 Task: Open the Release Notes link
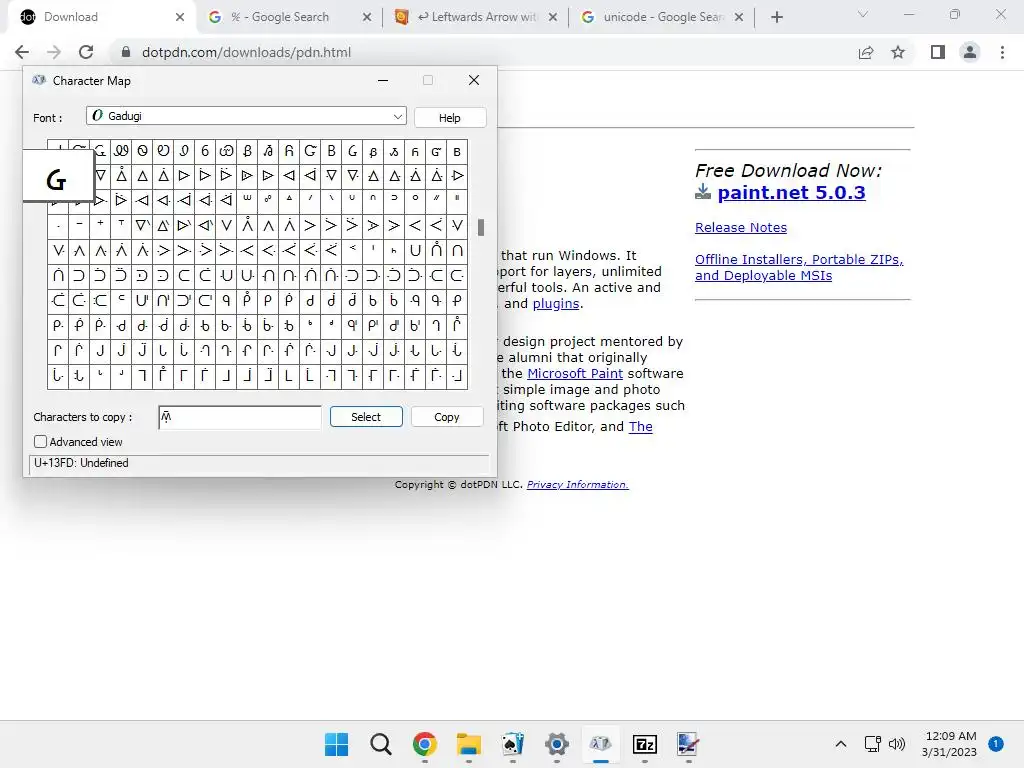pyautogui.click(x=741, y=227)
